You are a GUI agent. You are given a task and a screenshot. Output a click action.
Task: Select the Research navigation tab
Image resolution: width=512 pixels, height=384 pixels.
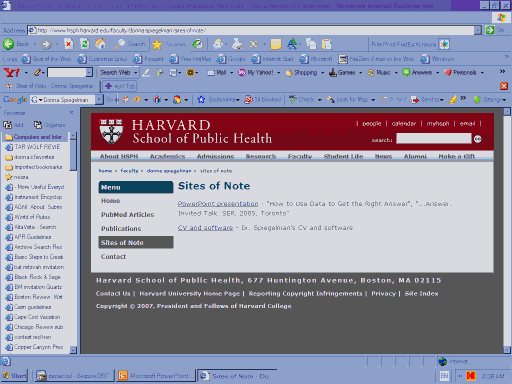[x=261, y=156]
